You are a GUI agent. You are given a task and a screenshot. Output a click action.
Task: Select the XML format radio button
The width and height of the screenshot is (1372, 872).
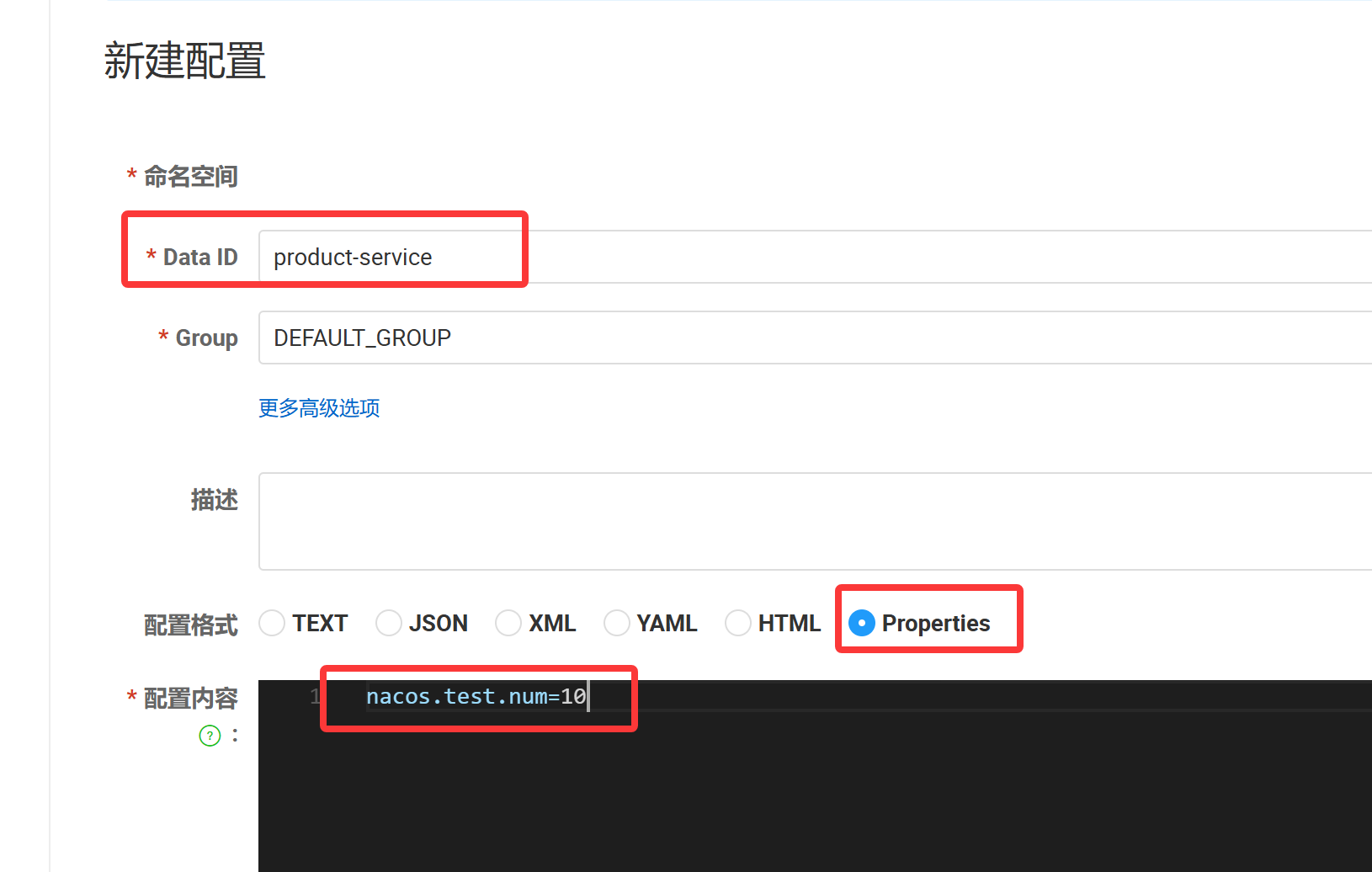click(x=508, y=623)
